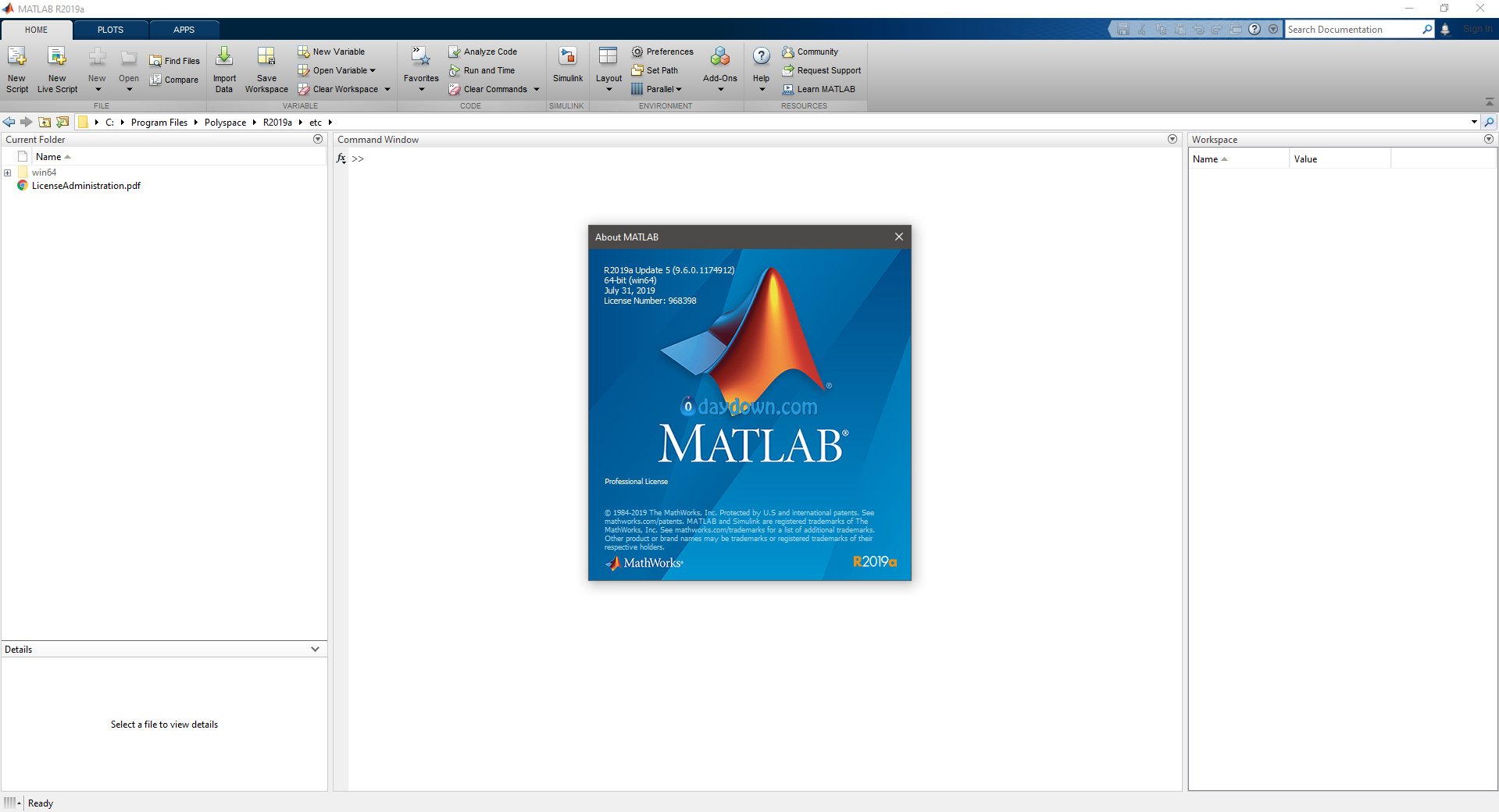Click Request Support
Screen dimensions: 1499x812
[x=822, y=70]
